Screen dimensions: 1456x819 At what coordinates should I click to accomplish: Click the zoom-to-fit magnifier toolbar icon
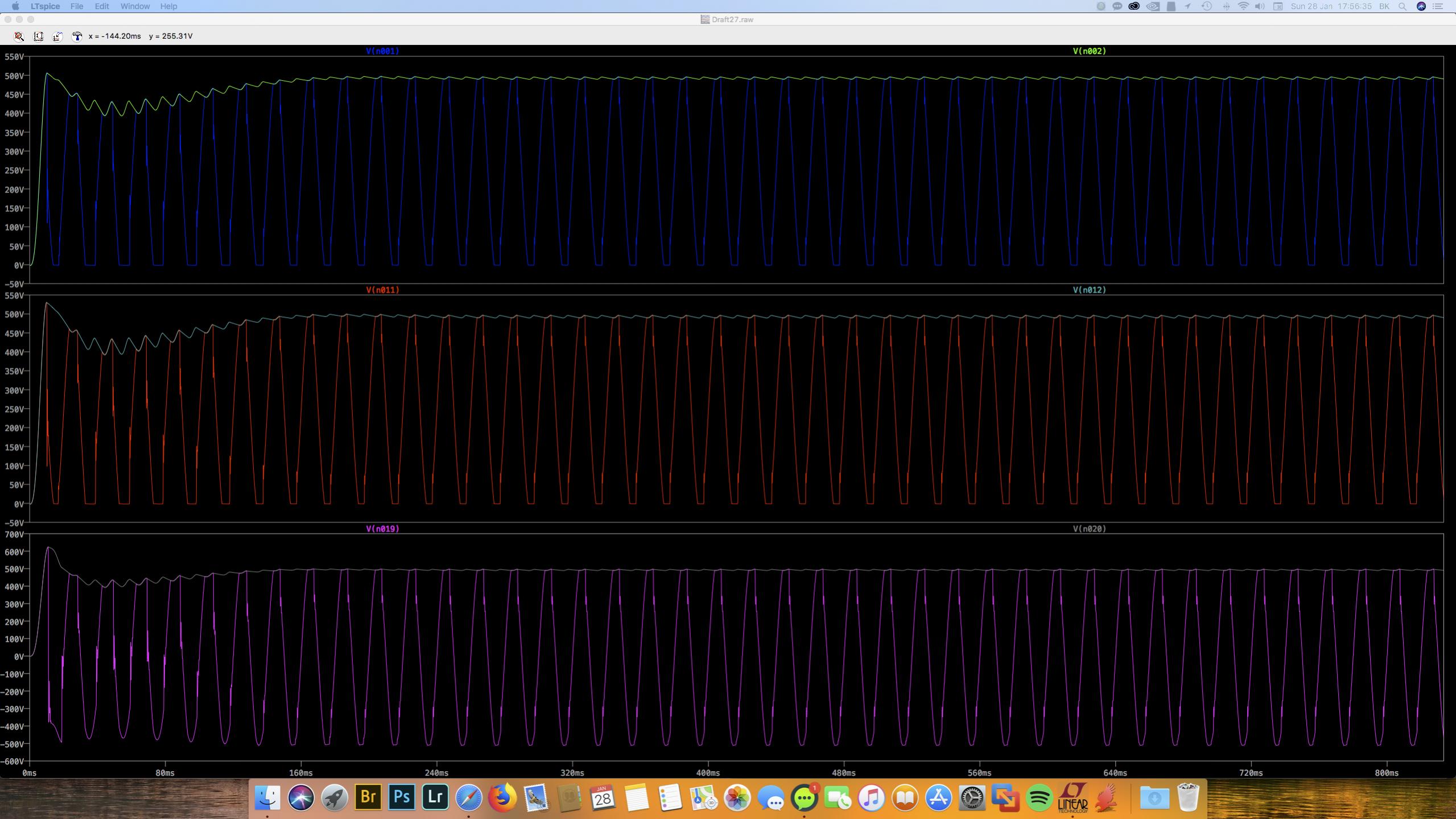click(19, 36)
